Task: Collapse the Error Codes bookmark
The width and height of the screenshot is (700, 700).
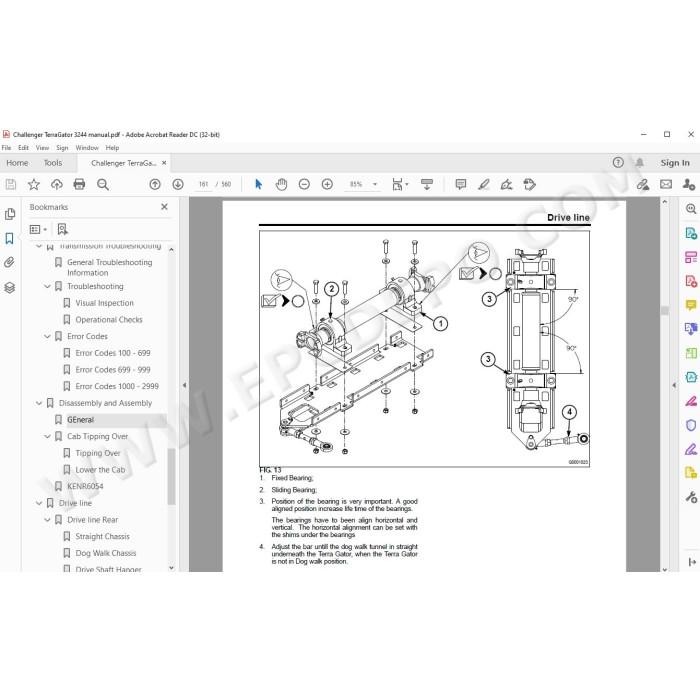Action: 47,337
